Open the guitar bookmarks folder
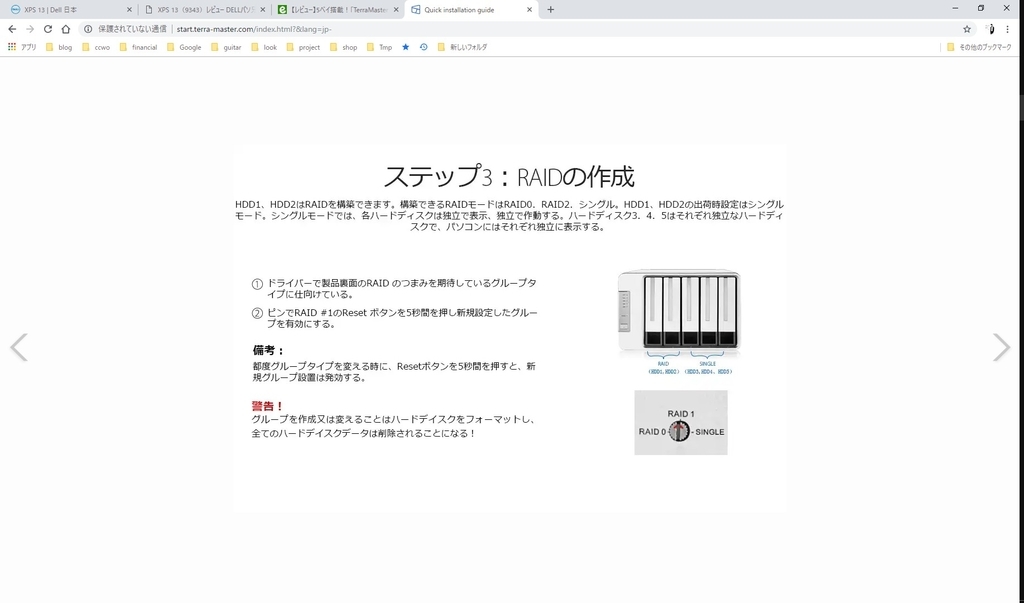 pyautogui.click(x=226, y=47)
